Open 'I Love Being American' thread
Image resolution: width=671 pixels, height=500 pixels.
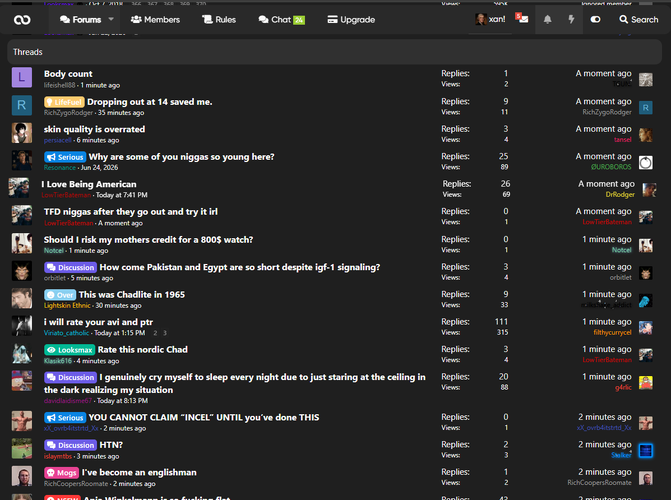click(x=89, y=184)
